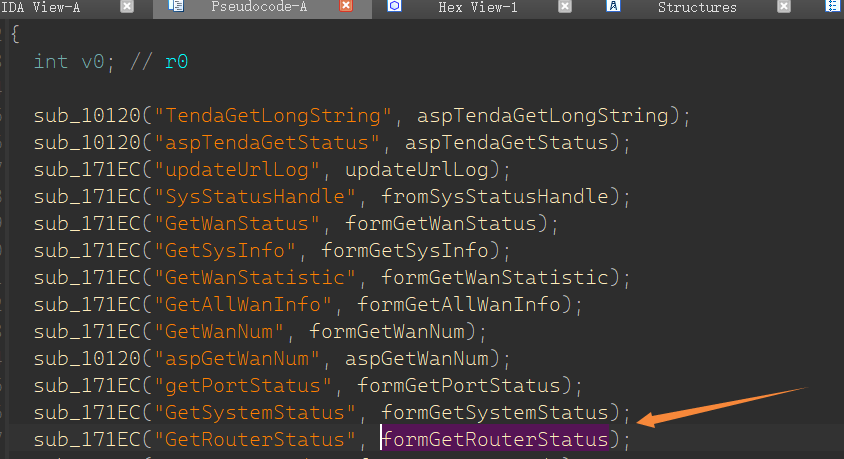Click the tab icon right of Structures' close button

[x=833, y=7]
